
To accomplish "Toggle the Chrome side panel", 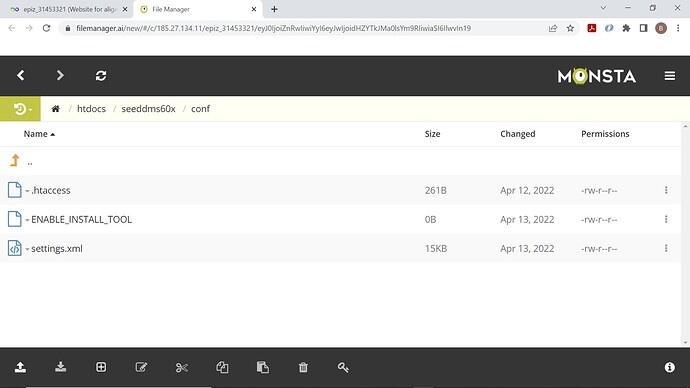I will [643, 28].
